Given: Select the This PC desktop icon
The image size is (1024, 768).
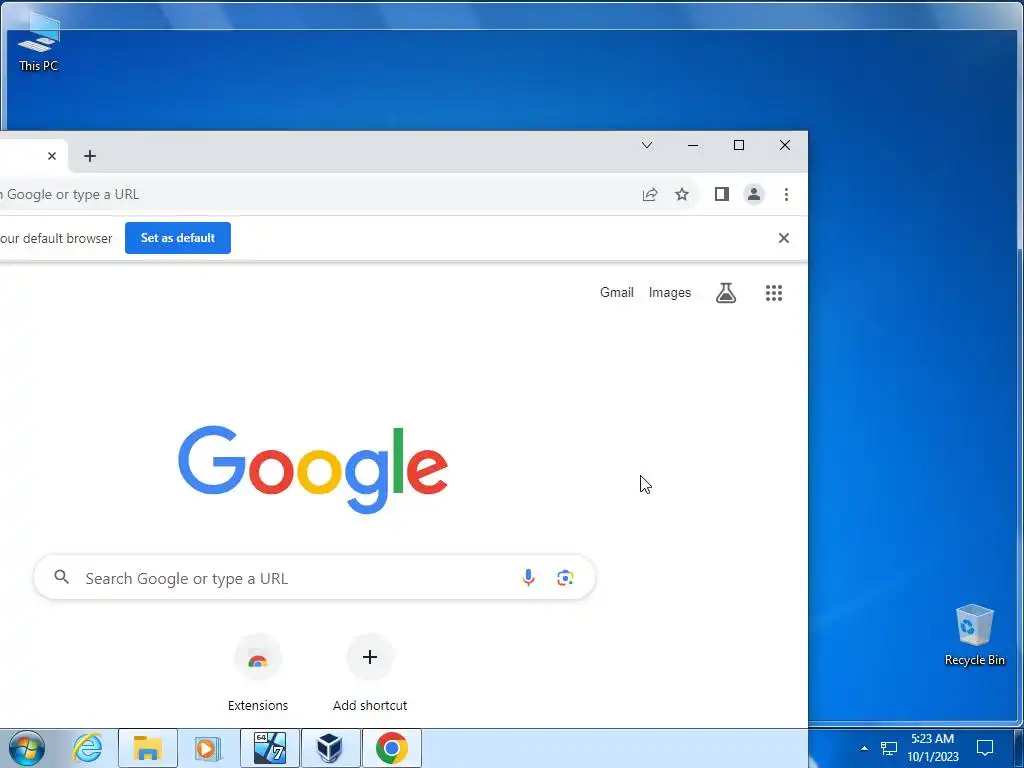Looking at the screenshot, I should click(x=39, y=41).
